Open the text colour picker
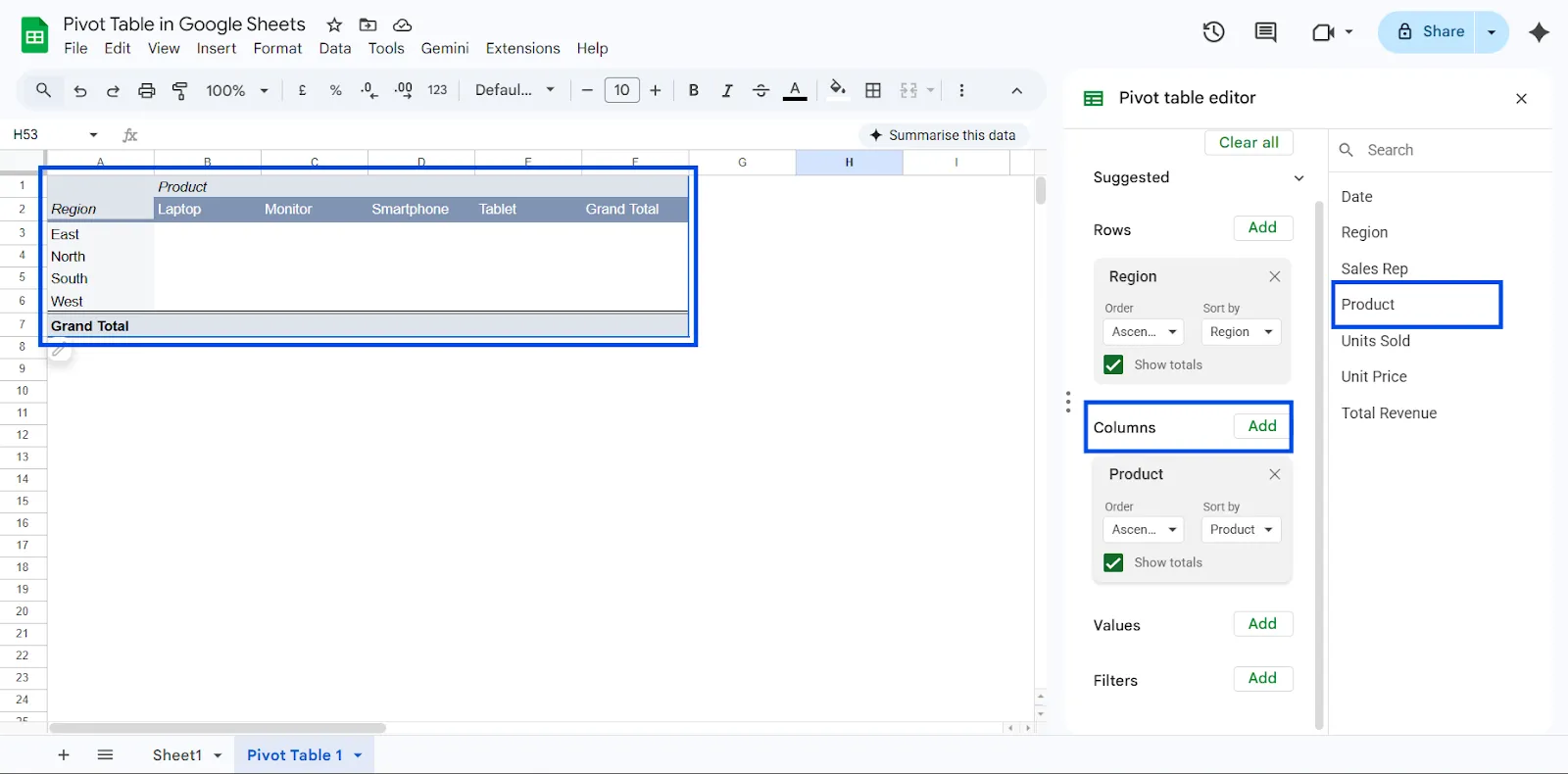The image size is (1568, 774). [x=795, y=90]
